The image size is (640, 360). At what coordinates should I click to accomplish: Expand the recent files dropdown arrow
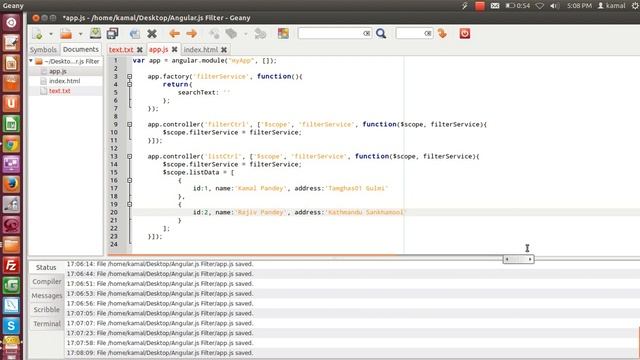[80, 34]
